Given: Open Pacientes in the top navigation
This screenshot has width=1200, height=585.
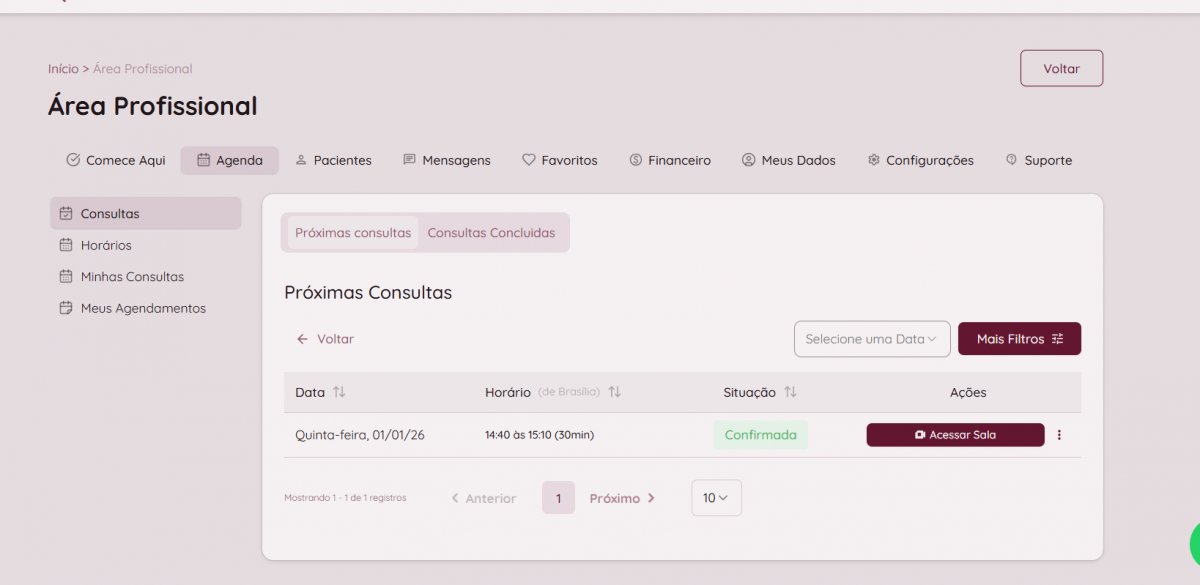Looking at the screenshot, I should coord(333,160).
